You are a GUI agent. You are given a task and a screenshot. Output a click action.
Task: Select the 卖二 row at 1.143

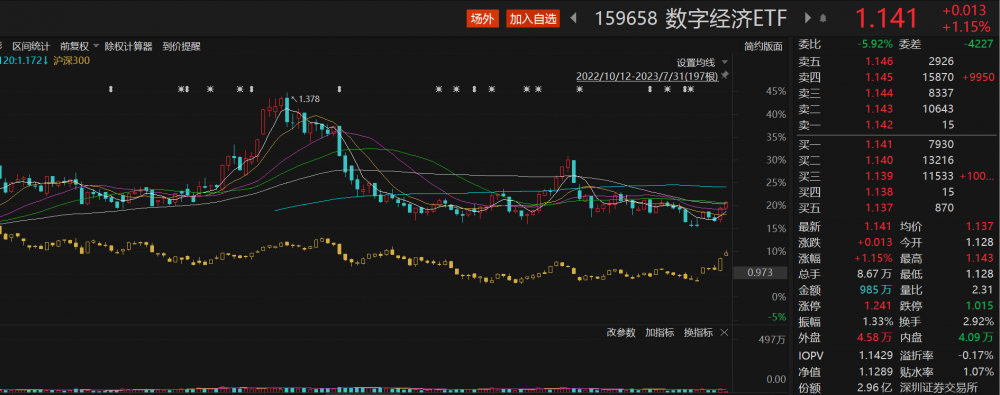point(896,109)
